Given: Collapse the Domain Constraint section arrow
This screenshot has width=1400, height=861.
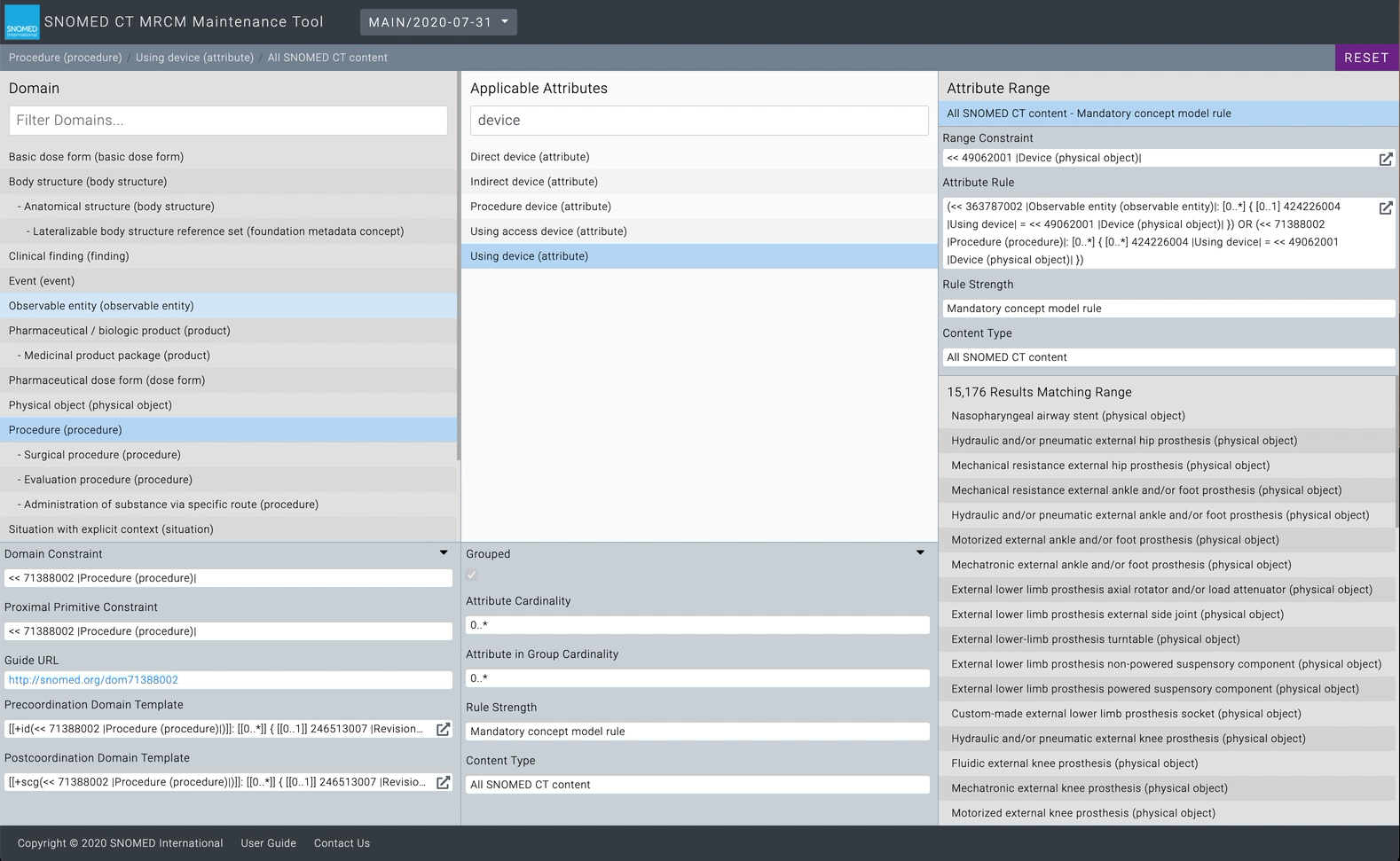Looking at the screenshot, I should tap(444, 553).
